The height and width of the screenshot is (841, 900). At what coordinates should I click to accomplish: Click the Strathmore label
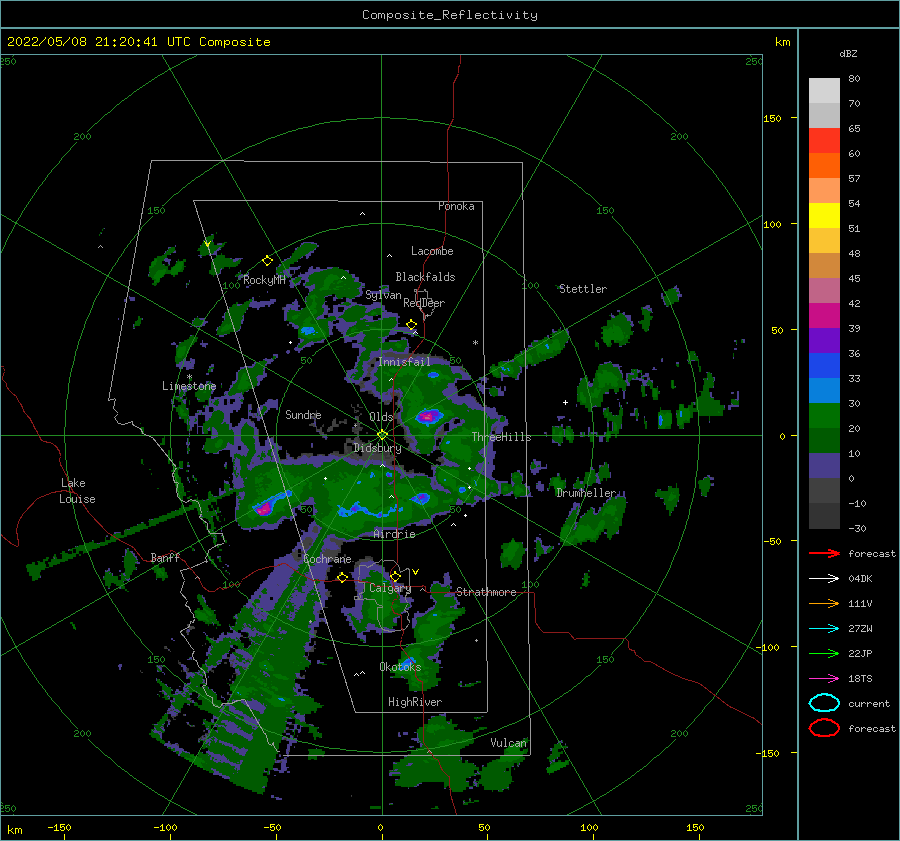486,592
